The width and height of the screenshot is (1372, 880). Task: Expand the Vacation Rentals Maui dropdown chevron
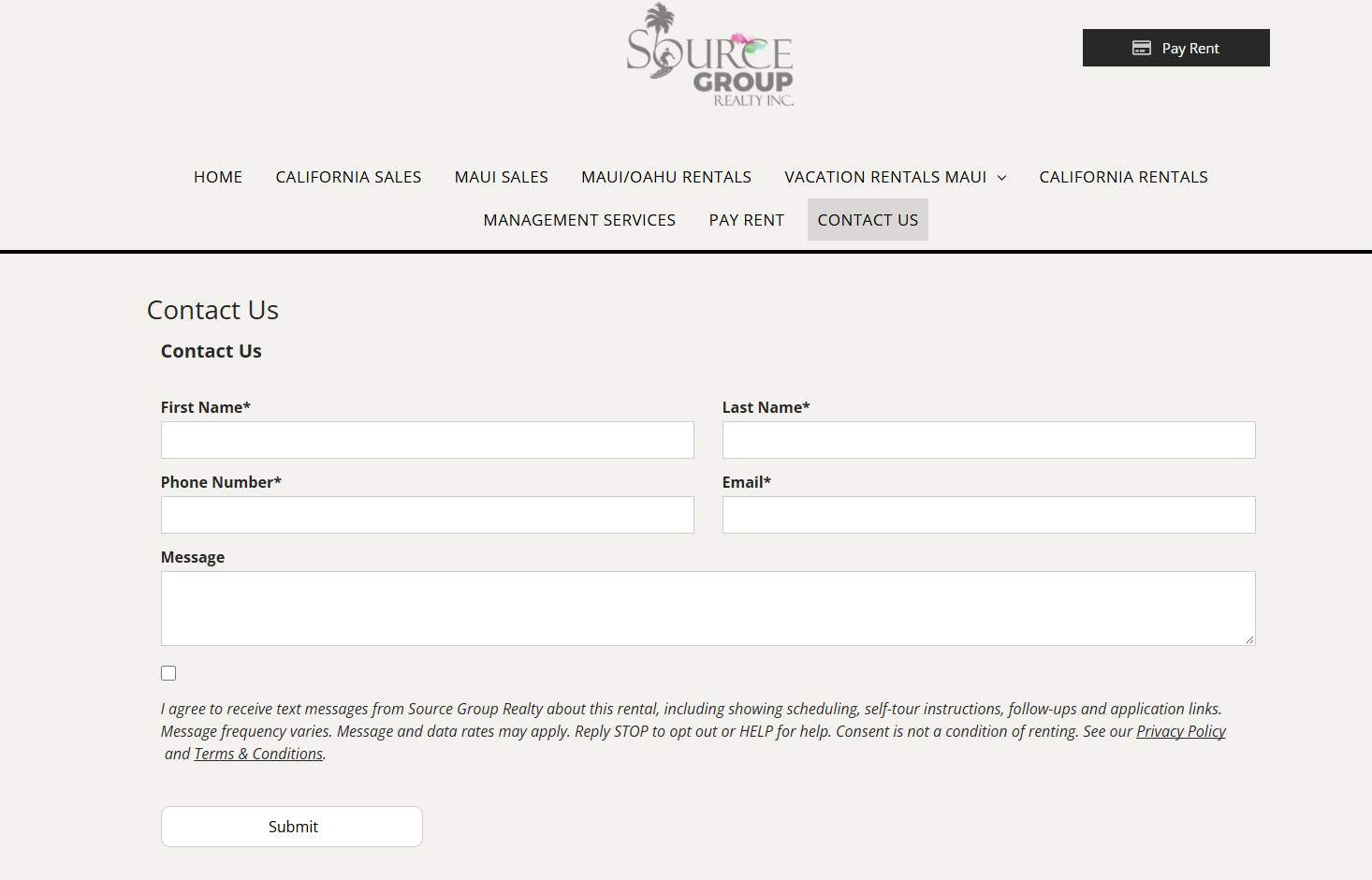point(1002,178)
